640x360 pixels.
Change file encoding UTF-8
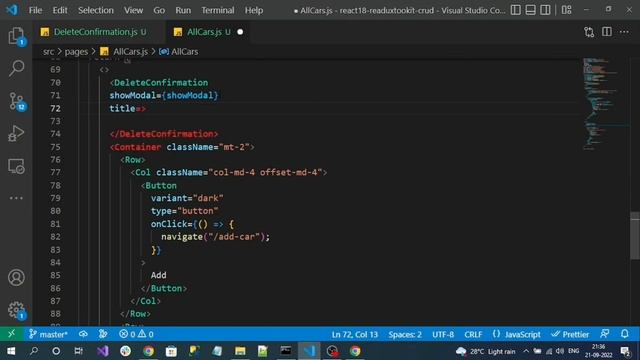coord(443,334)
